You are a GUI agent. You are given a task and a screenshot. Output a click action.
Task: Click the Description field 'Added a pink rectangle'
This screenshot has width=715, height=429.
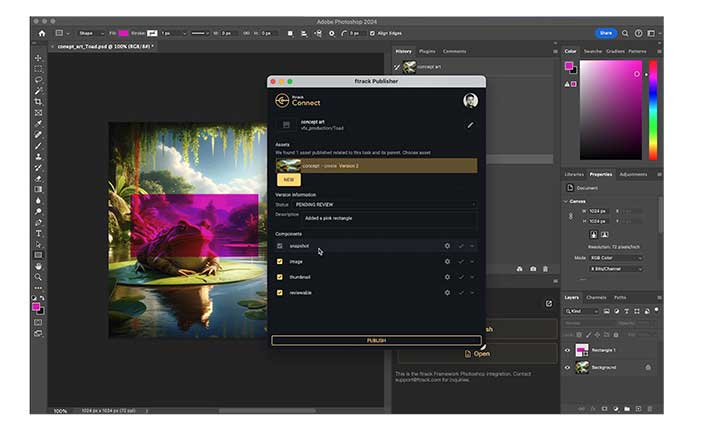click(389, 218)
